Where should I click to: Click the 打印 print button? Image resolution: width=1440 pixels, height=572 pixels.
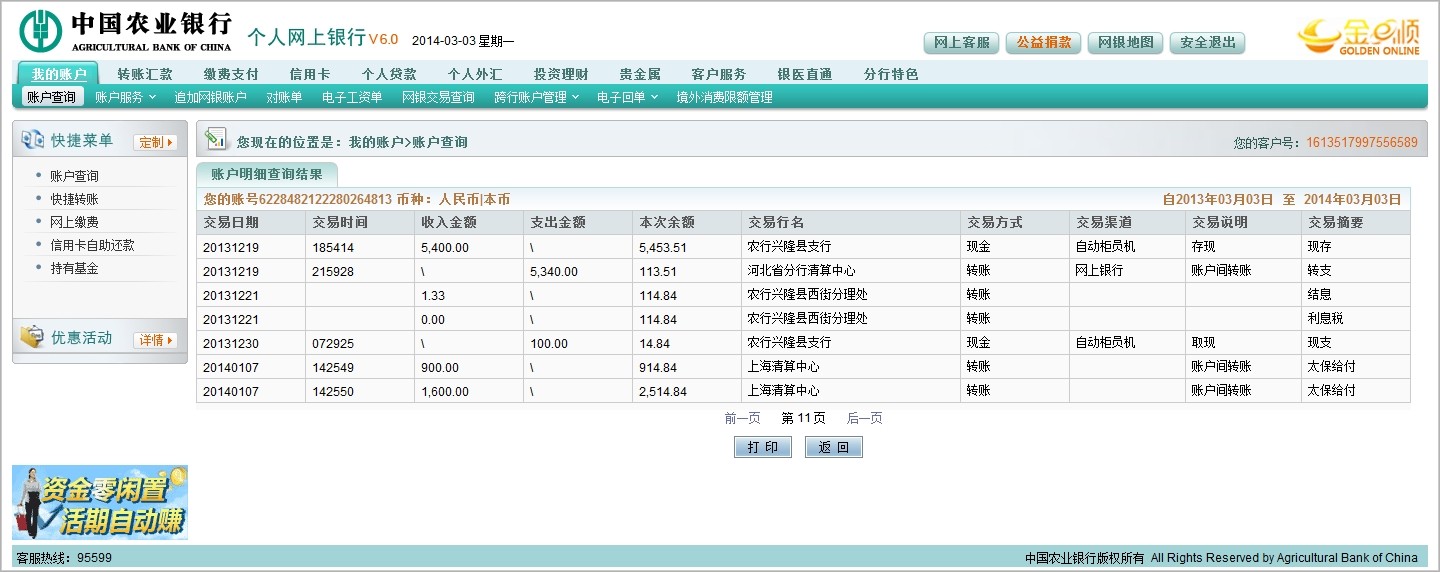(x=762, y=447)
